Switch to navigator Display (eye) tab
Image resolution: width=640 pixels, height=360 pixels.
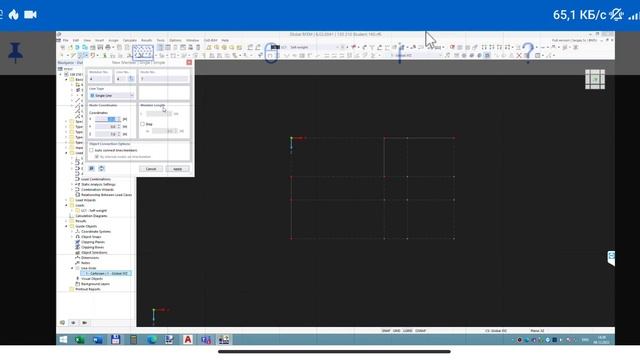(73, 323)
